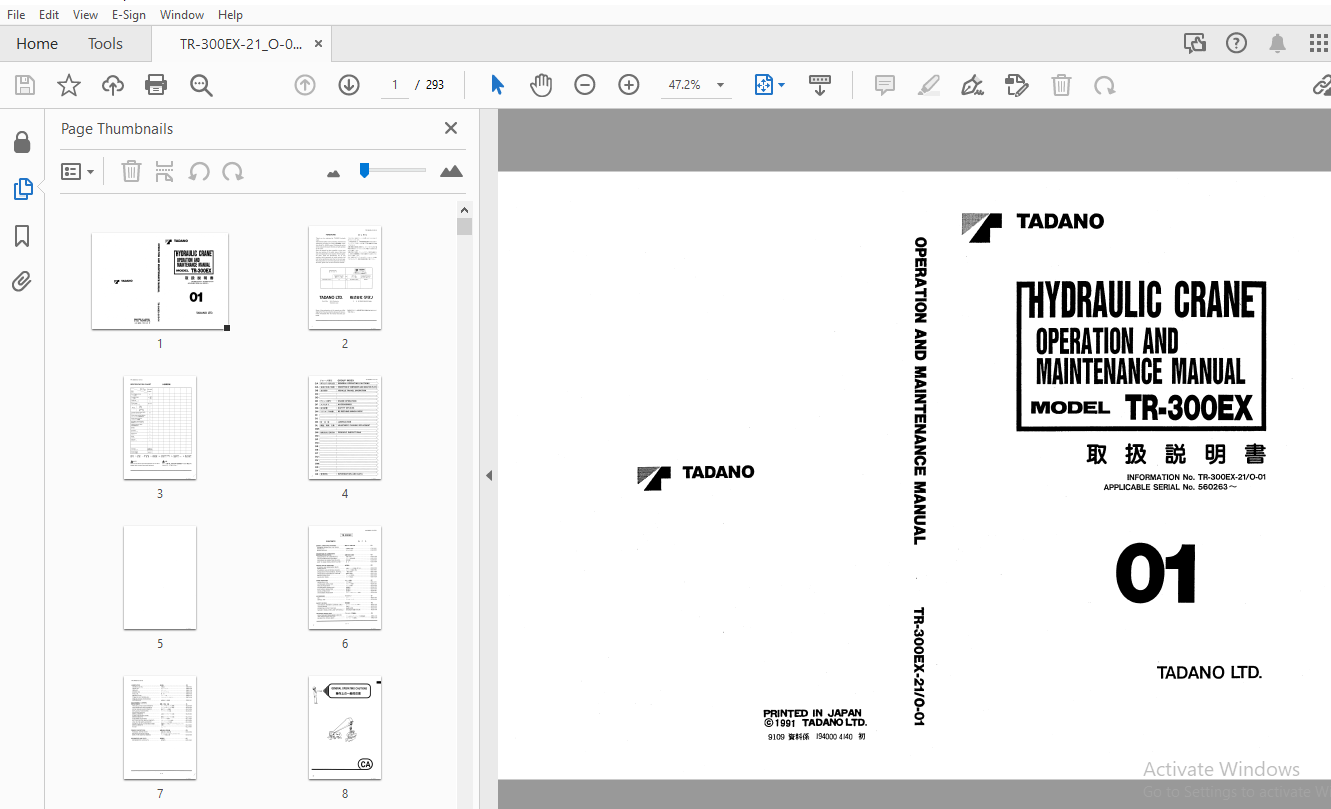
Task: Open the Window menu
Action: click(182, 14)
